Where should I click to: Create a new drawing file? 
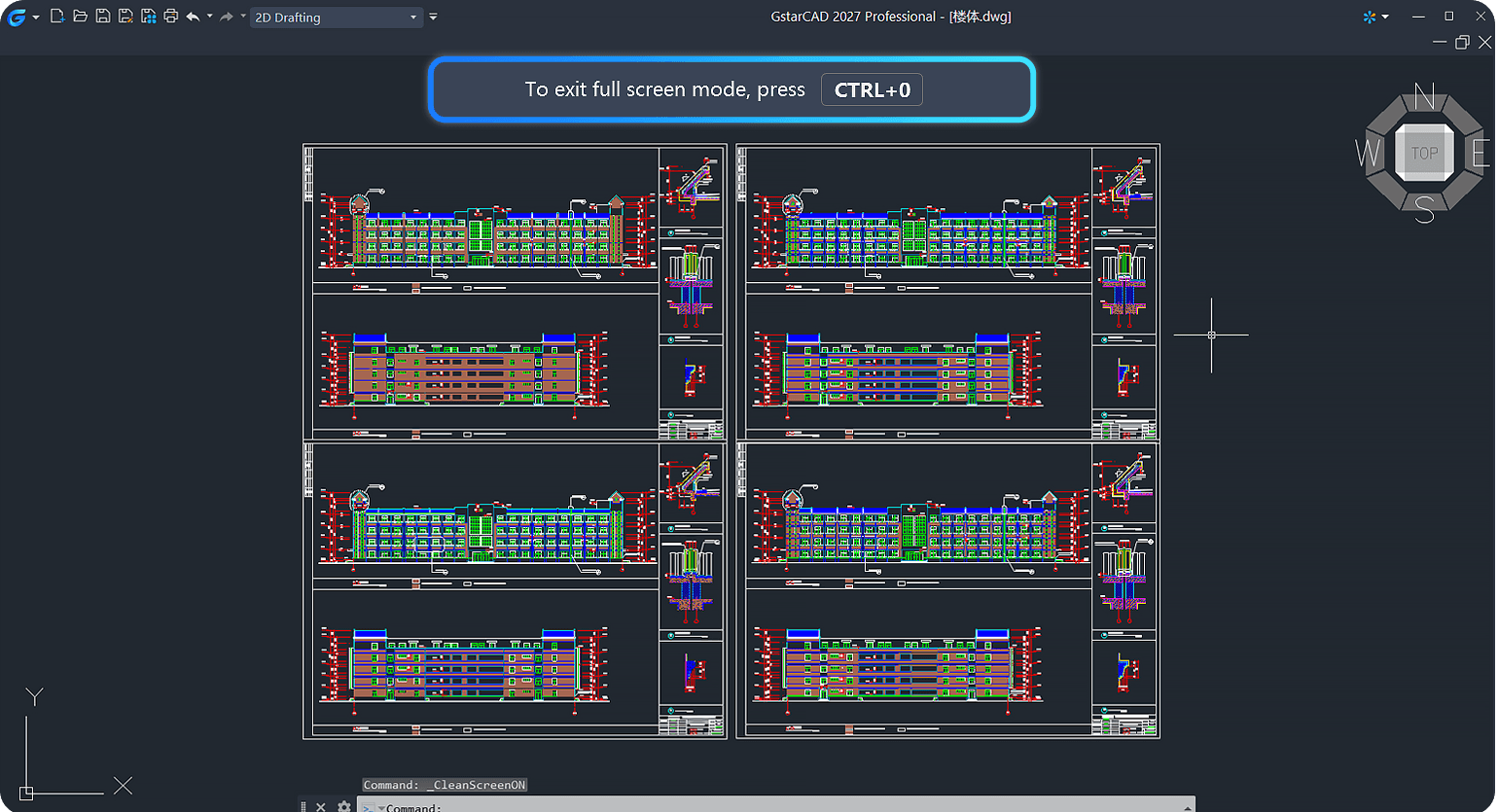[x=57, y=17]
